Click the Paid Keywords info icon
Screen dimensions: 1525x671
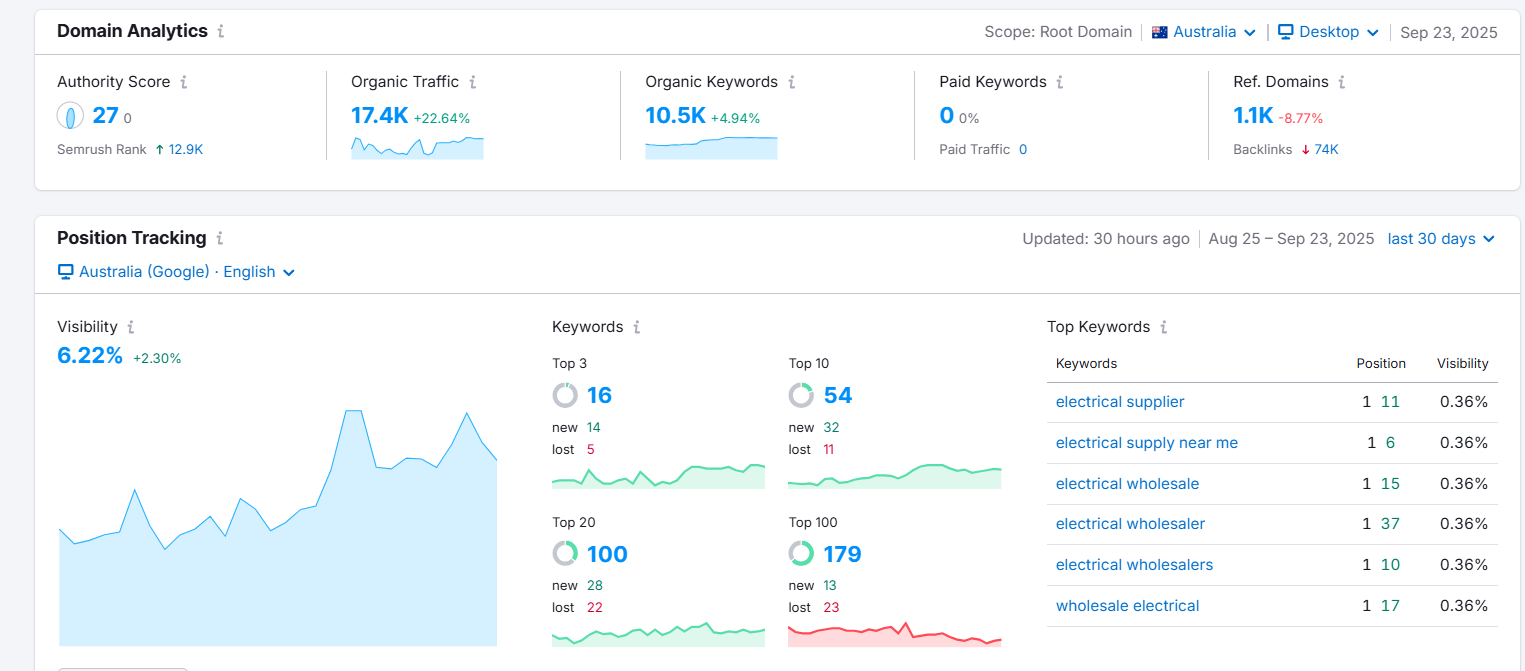1060,82
